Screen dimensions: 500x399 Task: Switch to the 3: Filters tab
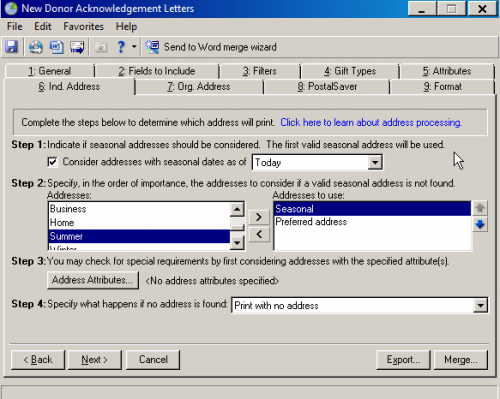point(260,71)
